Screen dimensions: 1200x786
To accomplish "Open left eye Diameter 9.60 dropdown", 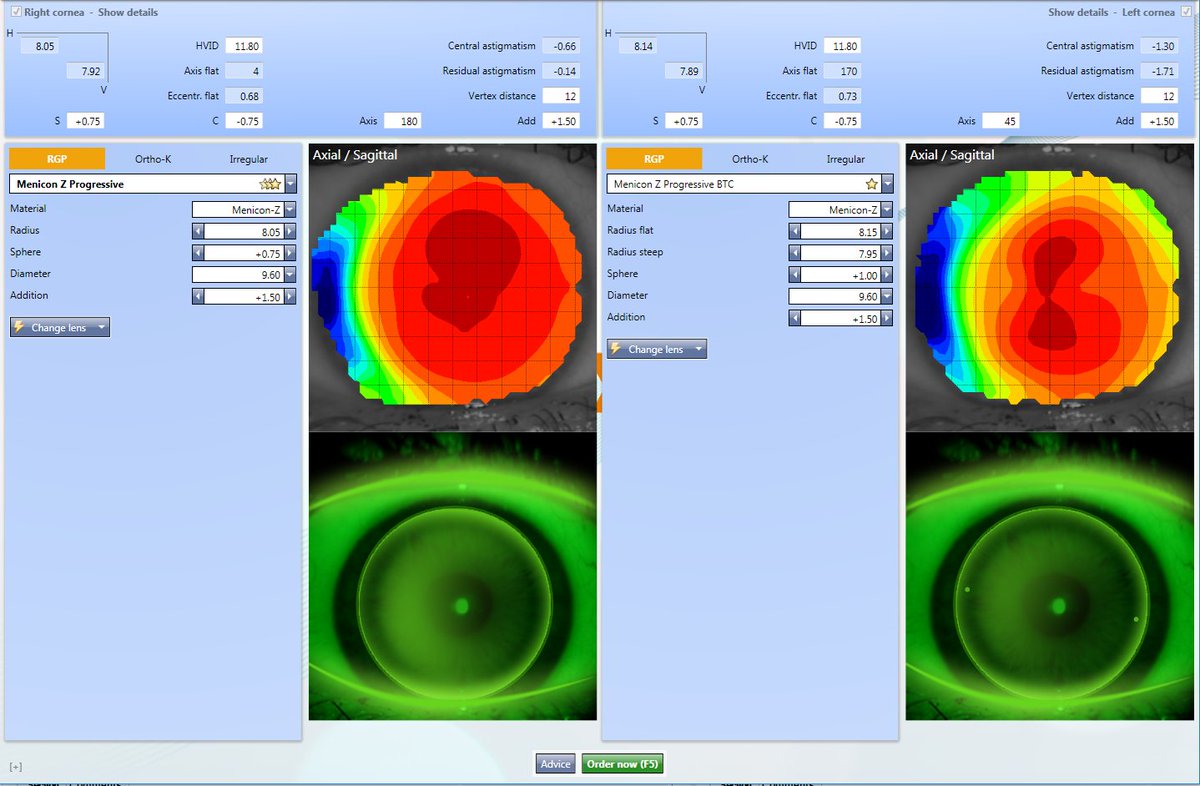I will pos(887,296).
